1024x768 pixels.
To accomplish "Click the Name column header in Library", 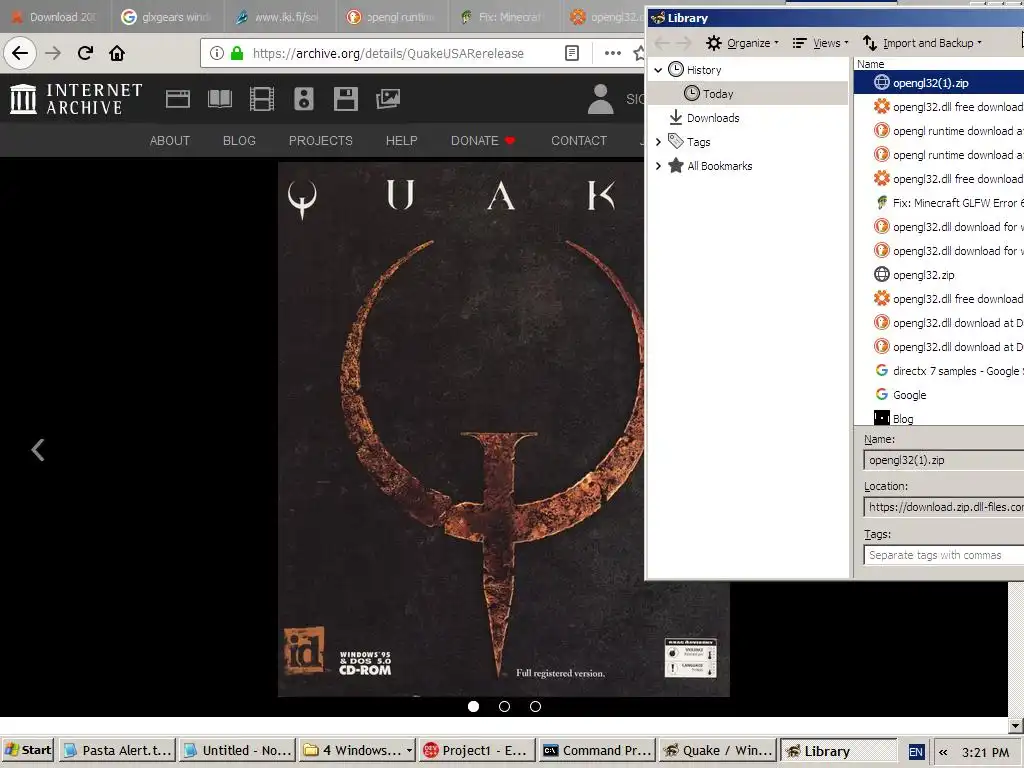I will 939,64.
